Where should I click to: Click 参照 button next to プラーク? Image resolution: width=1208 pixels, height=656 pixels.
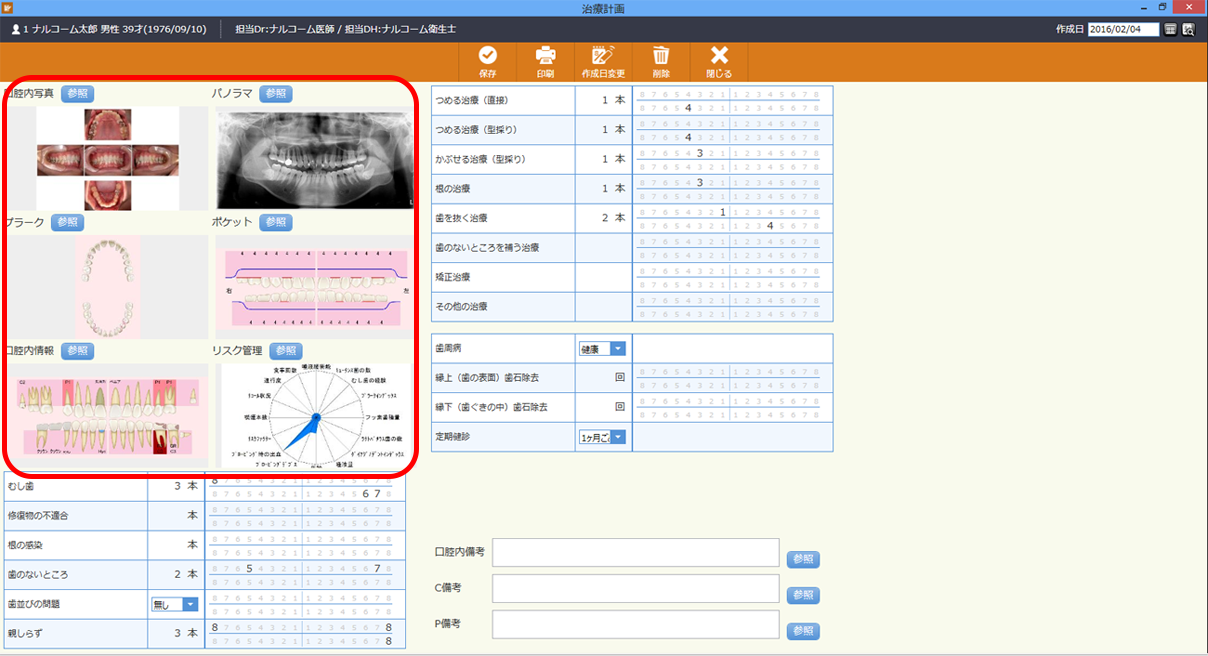(67, 222)
